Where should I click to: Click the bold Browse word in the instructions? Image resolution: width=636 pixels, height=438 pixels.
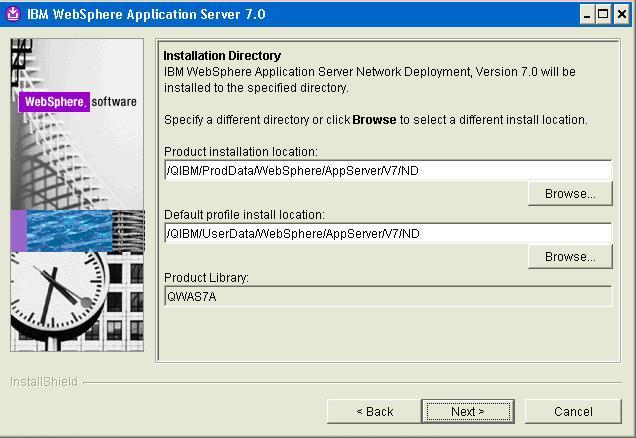[374, 120]
